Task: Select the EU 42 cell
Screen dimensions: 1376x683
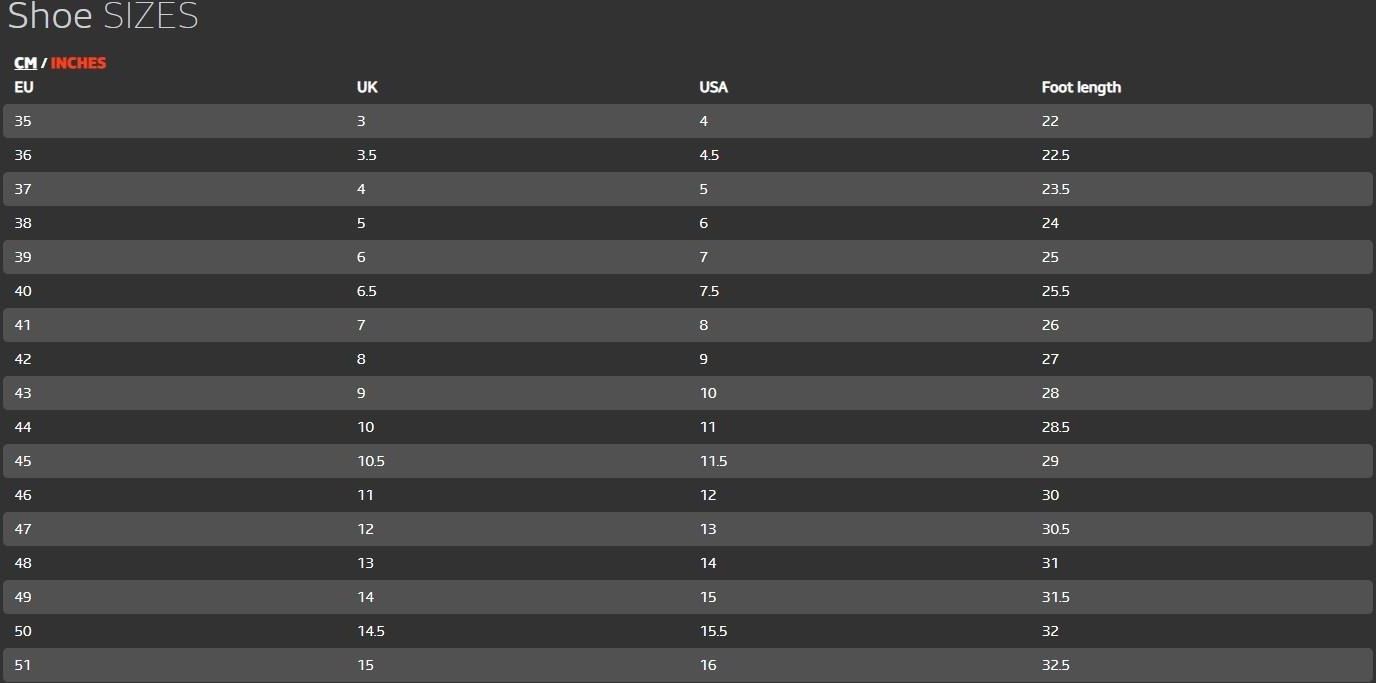Action: click(x=23, y=359)
